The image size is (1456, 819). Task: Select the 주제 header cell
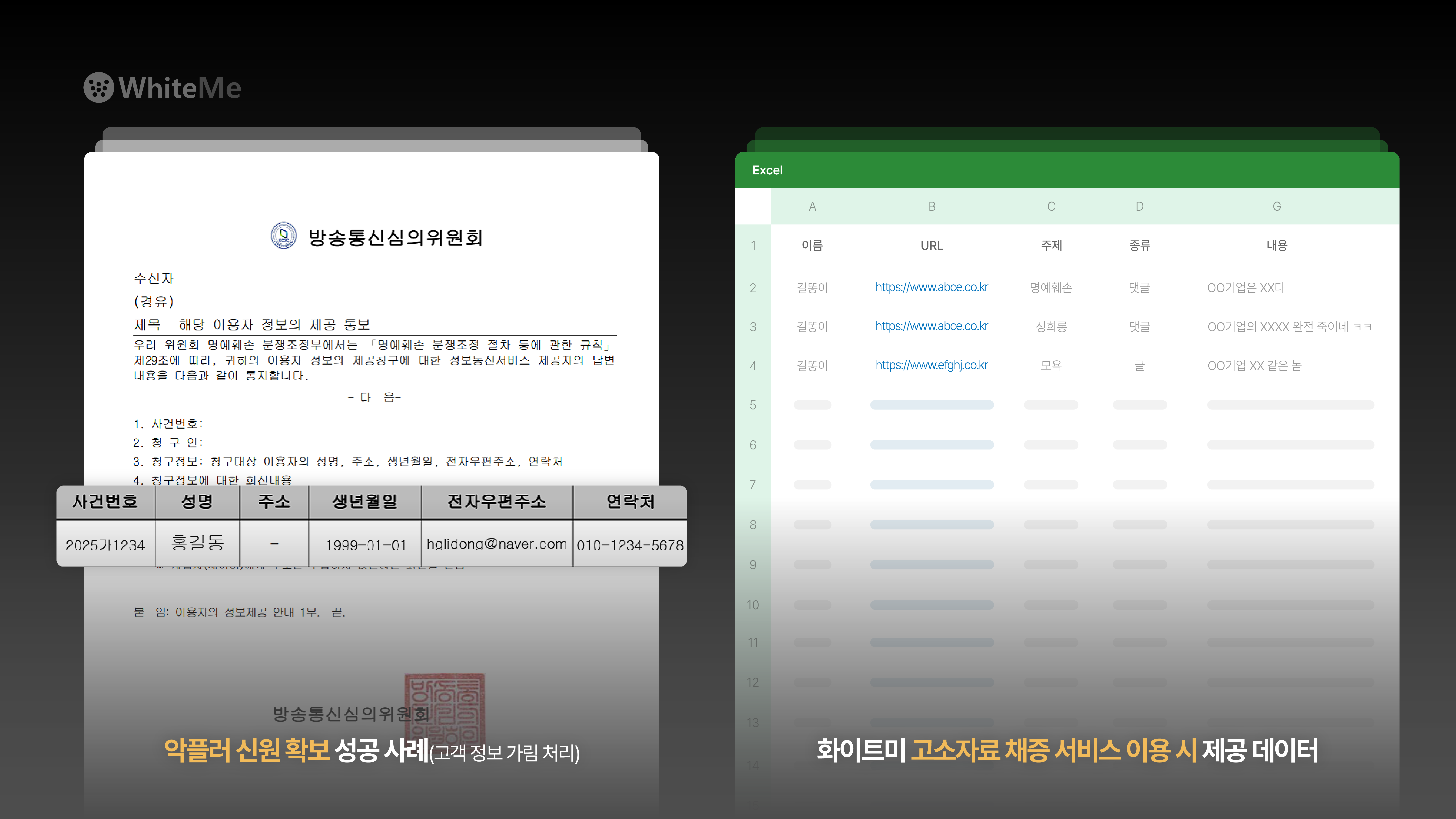[x=1051, y=245]
